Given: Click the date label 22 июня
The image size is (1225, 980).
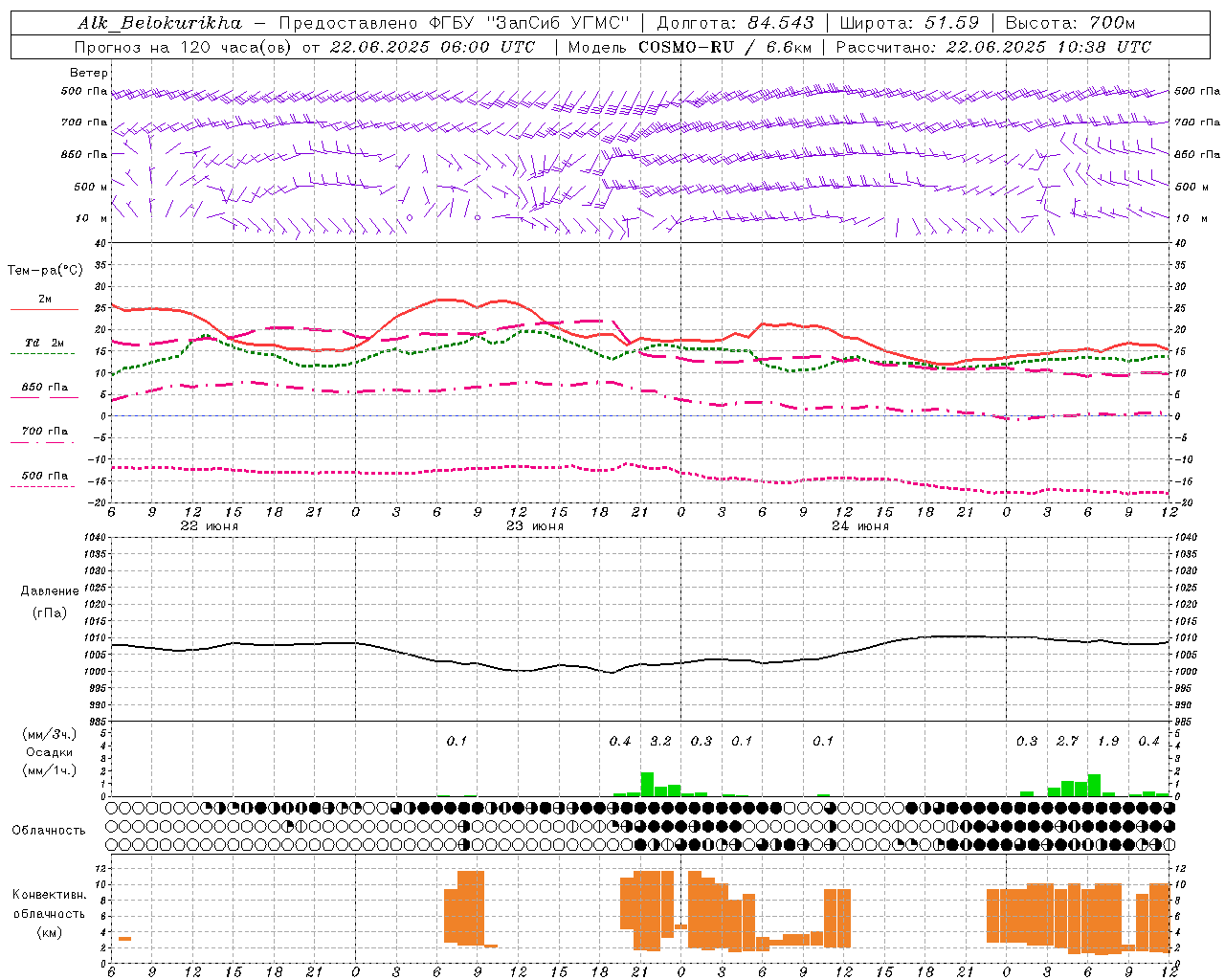Looking at the screenshot, I should (x=210, y=526).
